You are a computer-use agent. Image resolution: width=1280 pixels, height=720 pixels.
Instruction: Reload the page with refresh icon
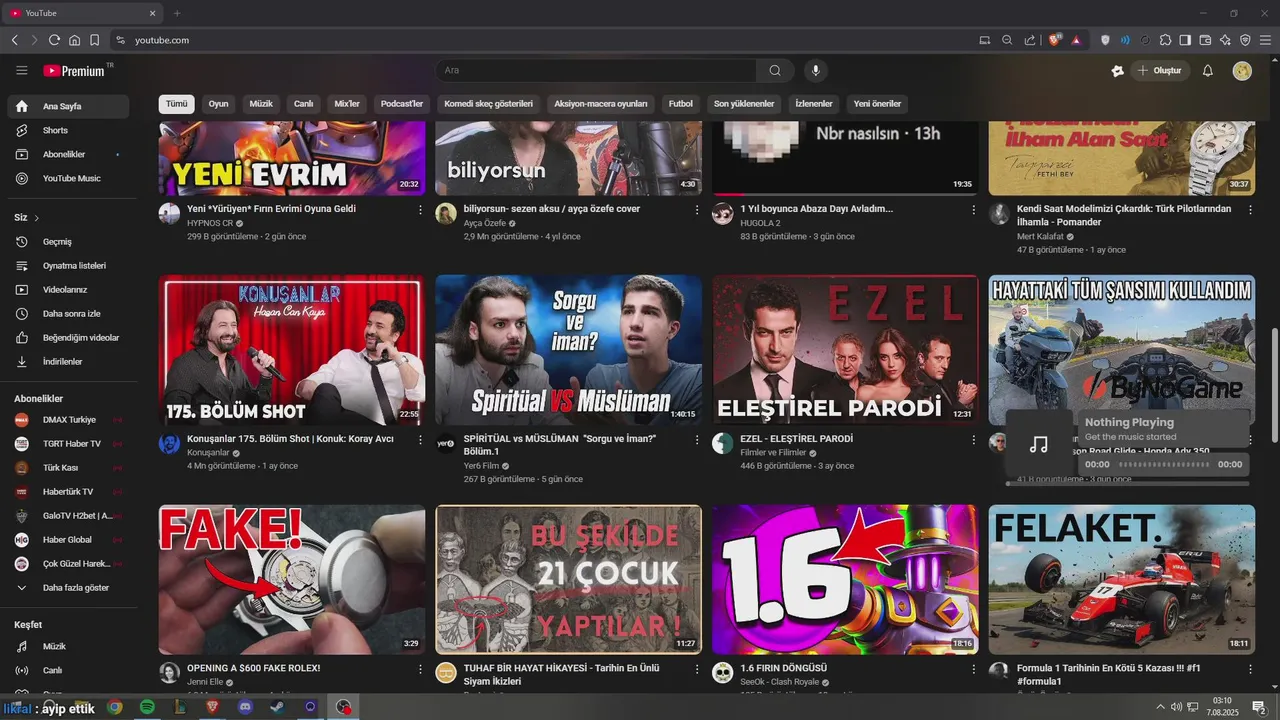click(x=54, y=40)
